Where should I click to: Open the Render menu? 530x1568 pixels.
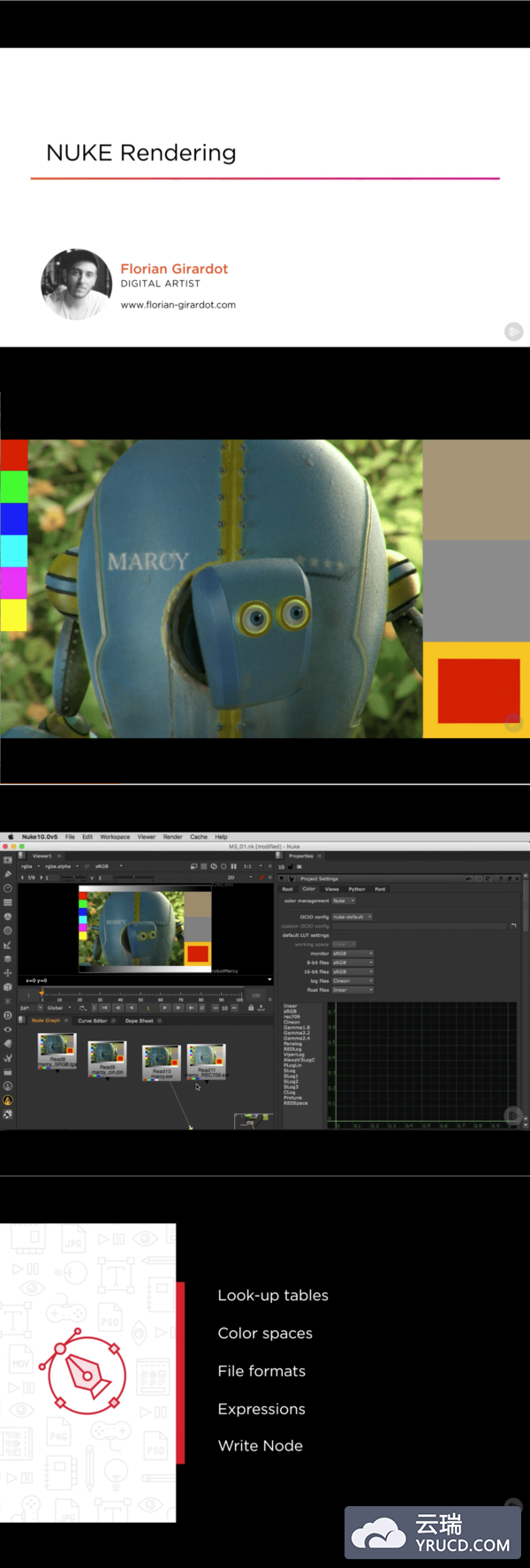(173, 836)
